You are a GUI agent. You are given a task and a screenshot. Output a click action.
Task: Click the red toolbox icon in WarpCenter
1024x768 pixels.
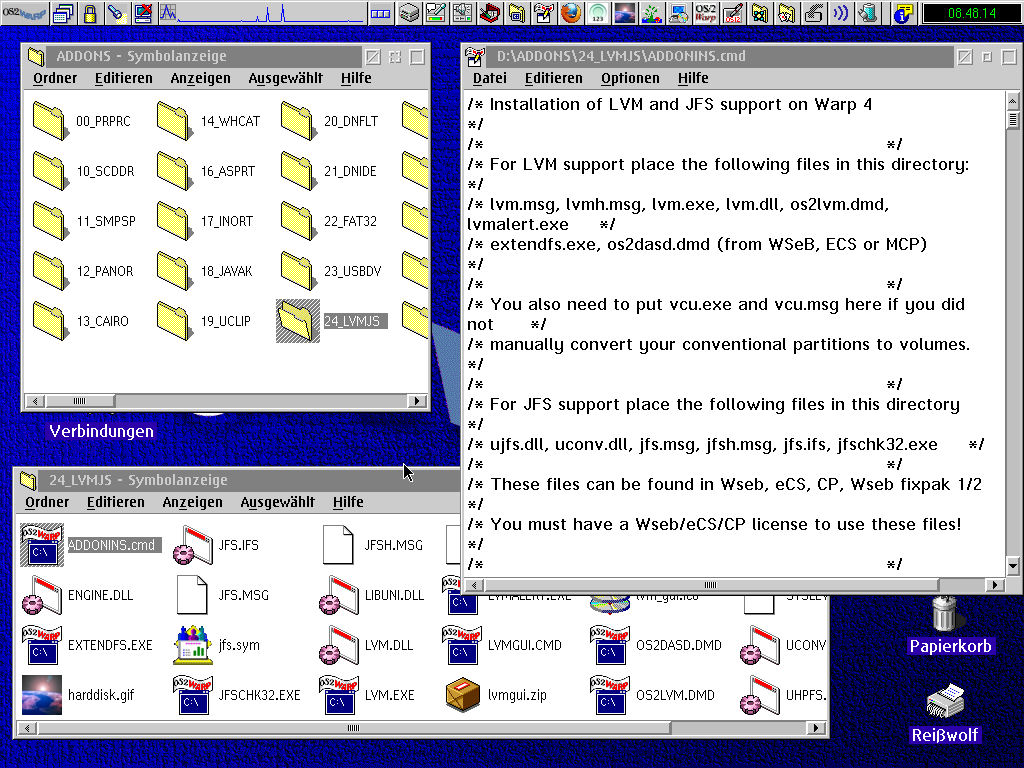[x=490, y=13]
